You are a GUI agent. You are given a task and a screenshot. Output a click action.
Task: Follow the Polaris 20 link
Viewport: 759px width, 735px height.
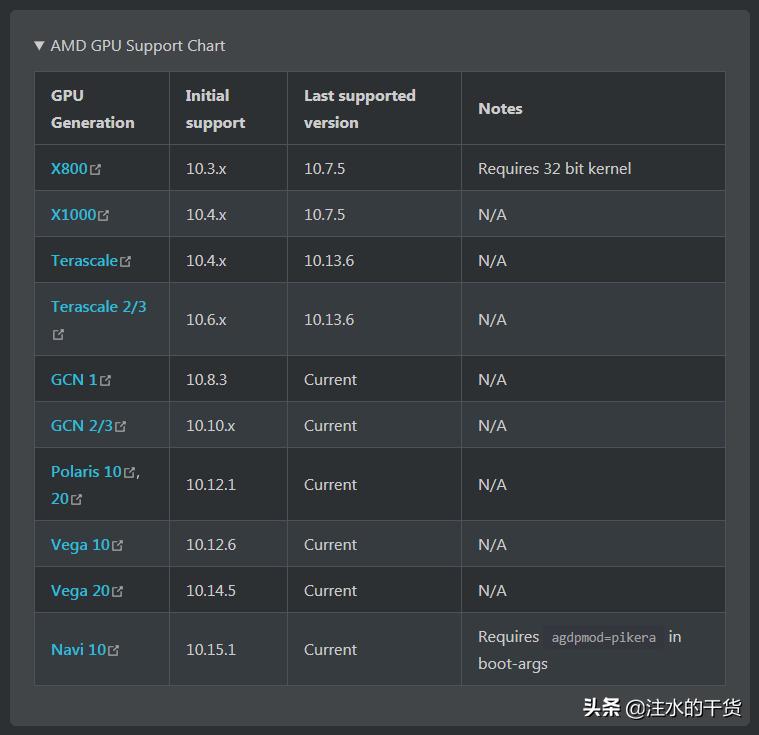coord(60,498)
